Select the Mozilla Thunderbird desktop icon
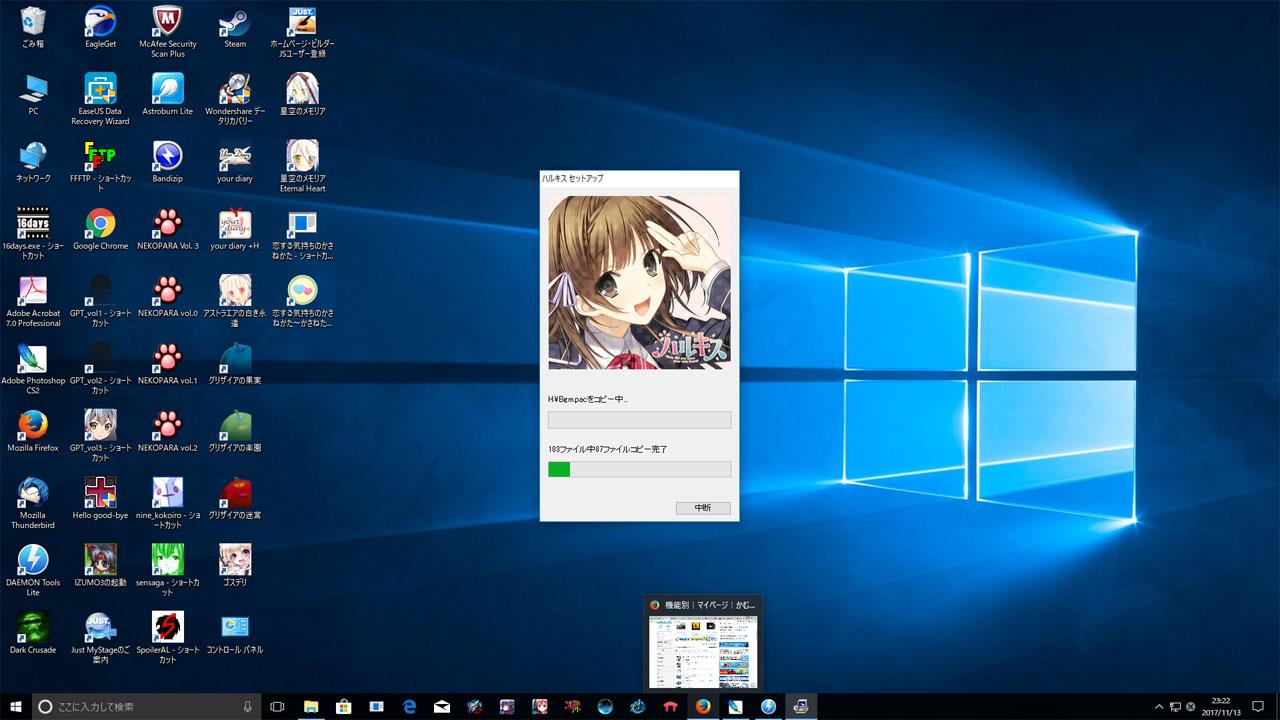Screen dimensions: 1280x720 point(33,502)
